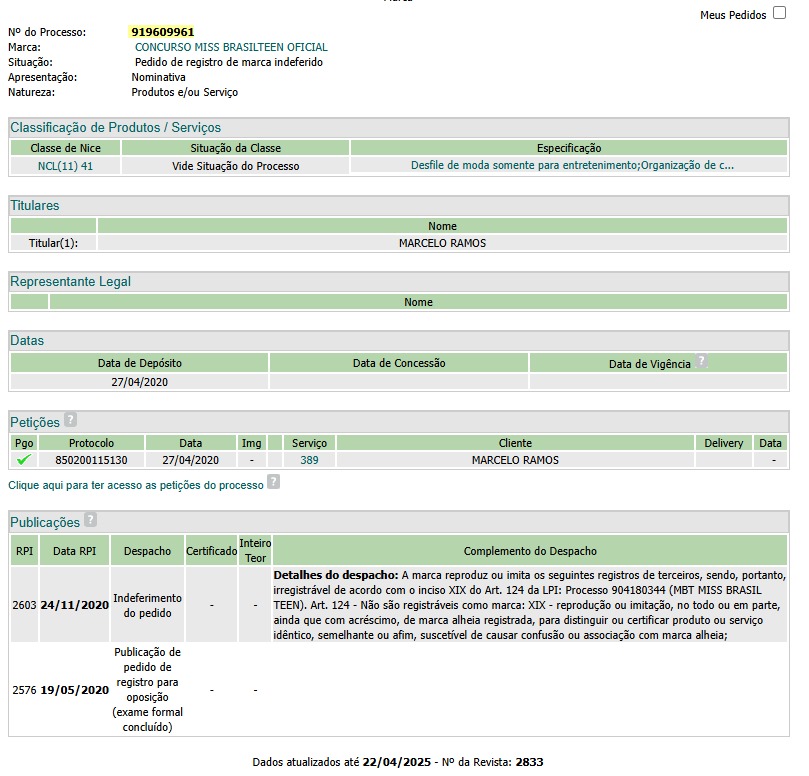
Task: Select process number 919609961
Action: click(x=163, y=32)
